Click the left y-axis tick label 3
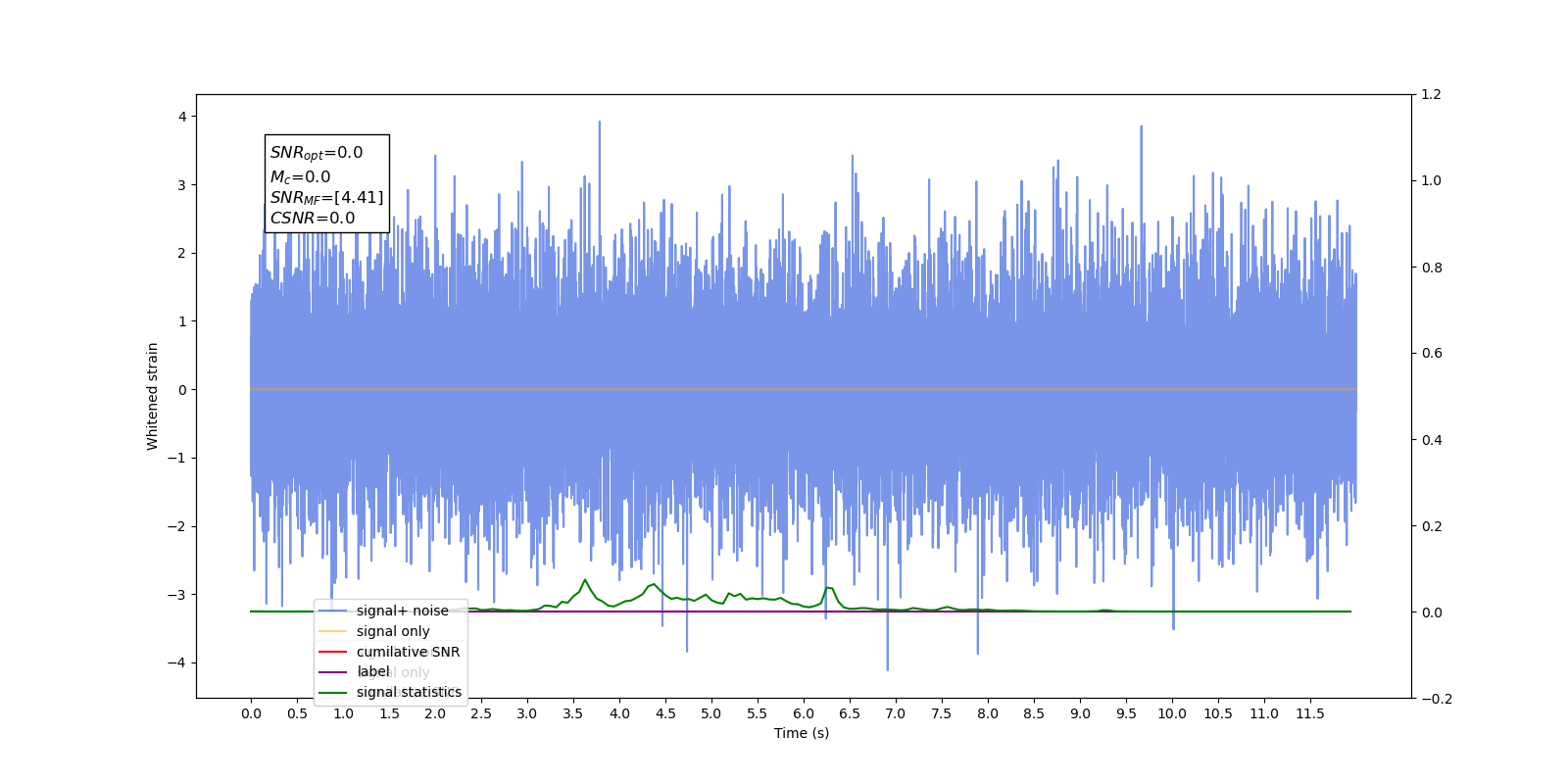Screen dimensions: 1568x784 [x=182, y=185]
